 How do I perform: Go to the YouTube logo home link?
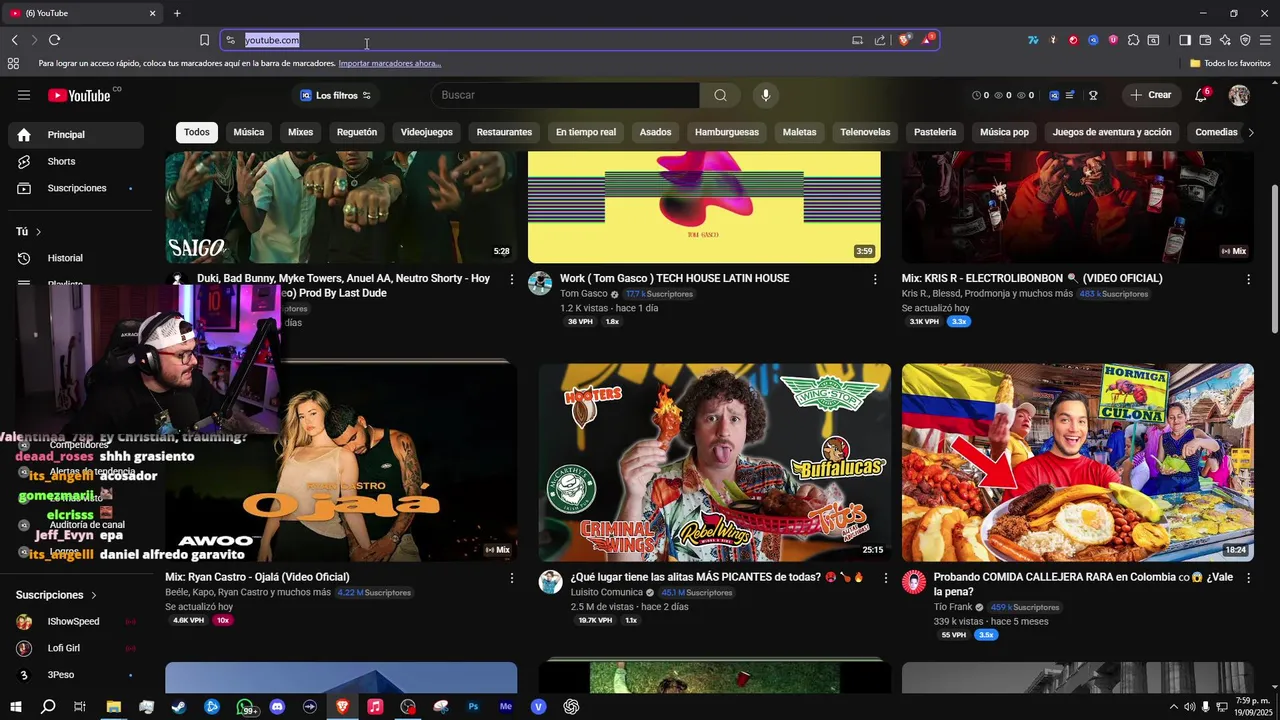[x=78, y=95]
